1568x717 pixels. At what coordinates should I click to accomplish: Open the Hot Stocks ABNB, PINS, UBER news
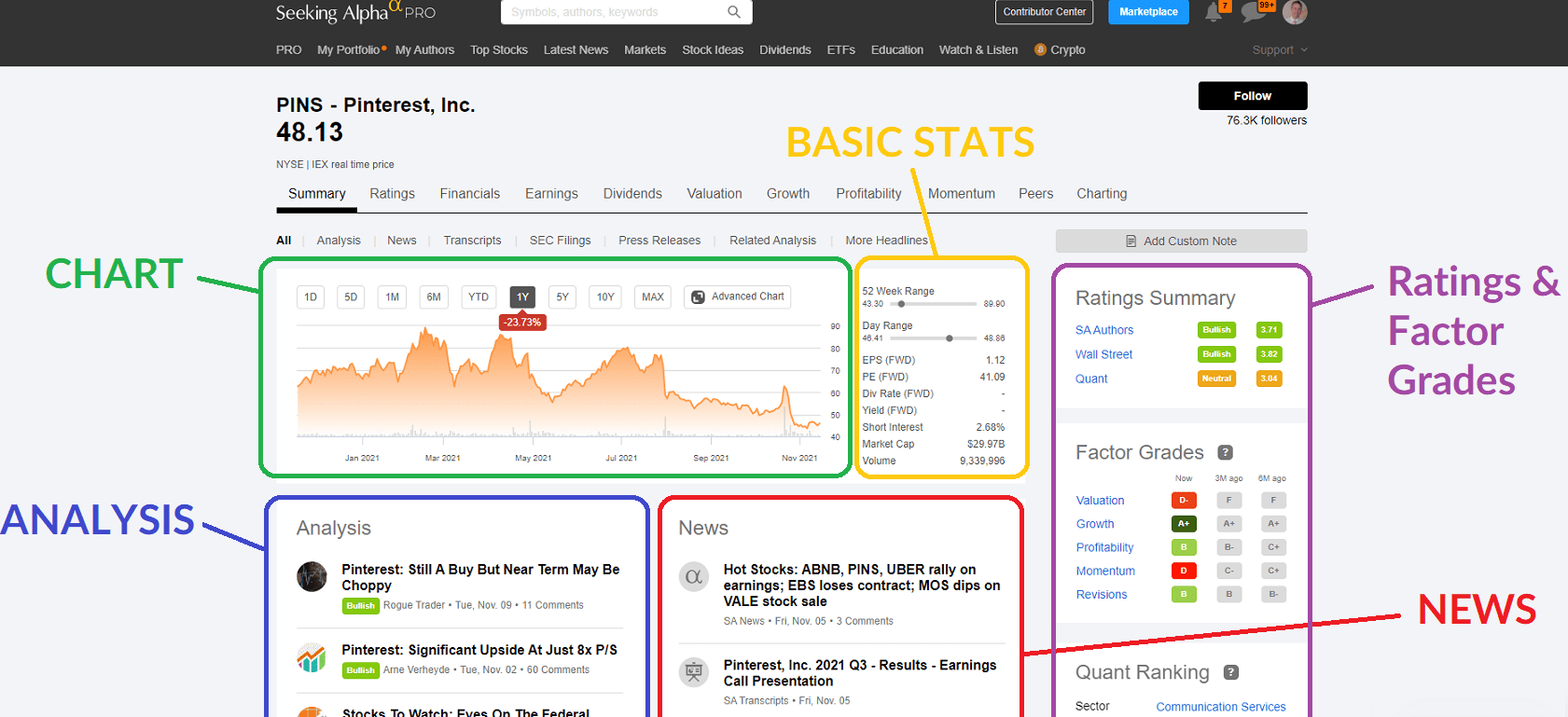click(x=862, y=586)
